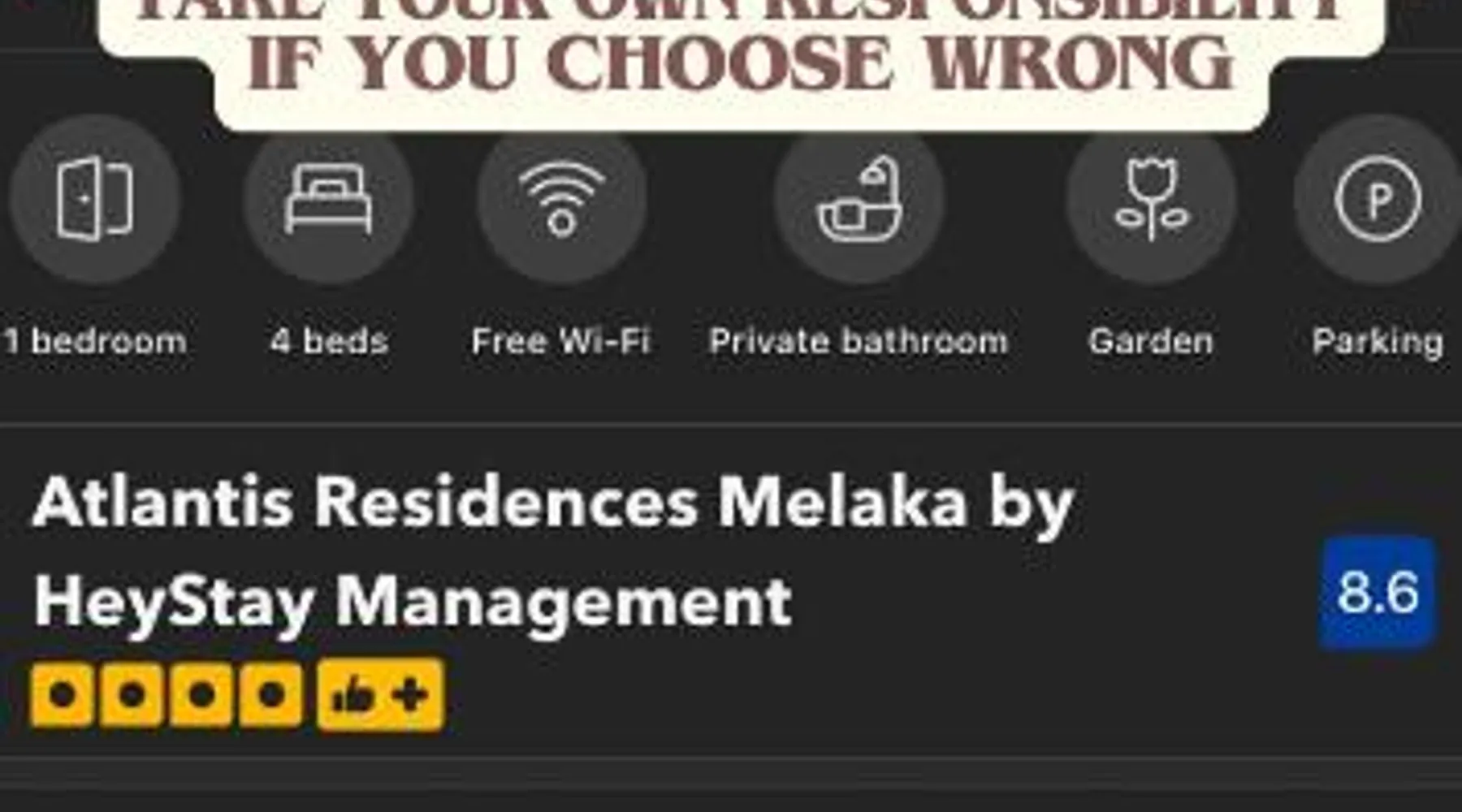This screenshot has width=1462, height=812.
Task: Click the '1 bedroom' label
Action: pyautogui.click(x=95, y=341)
